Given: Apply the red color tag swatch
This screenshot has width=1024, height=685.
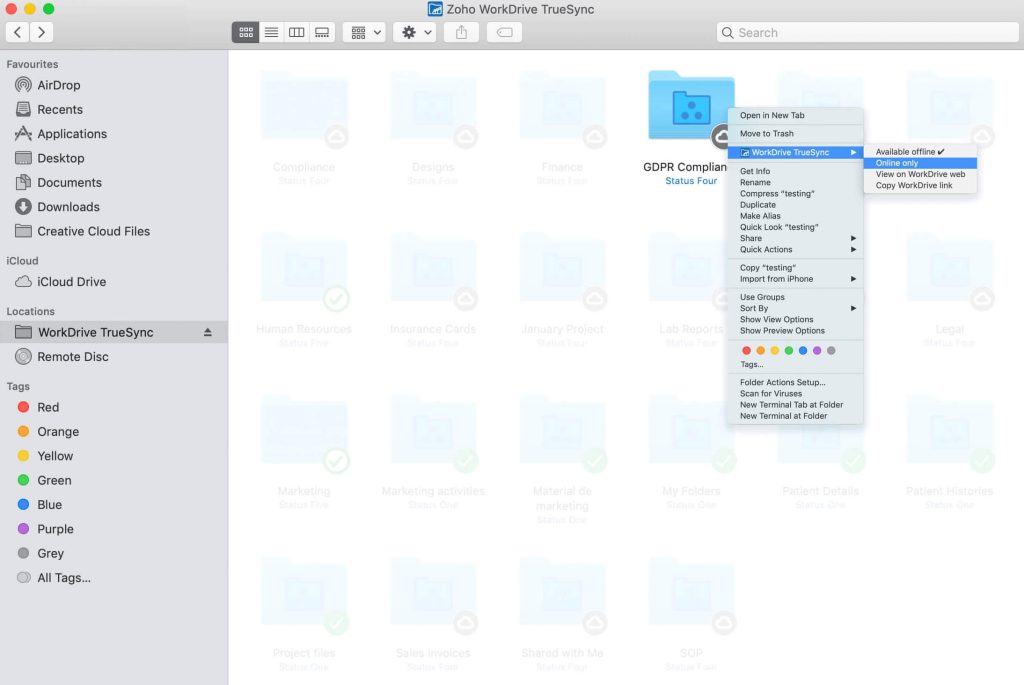Looking at the screenshot, I should pos(746,351).
